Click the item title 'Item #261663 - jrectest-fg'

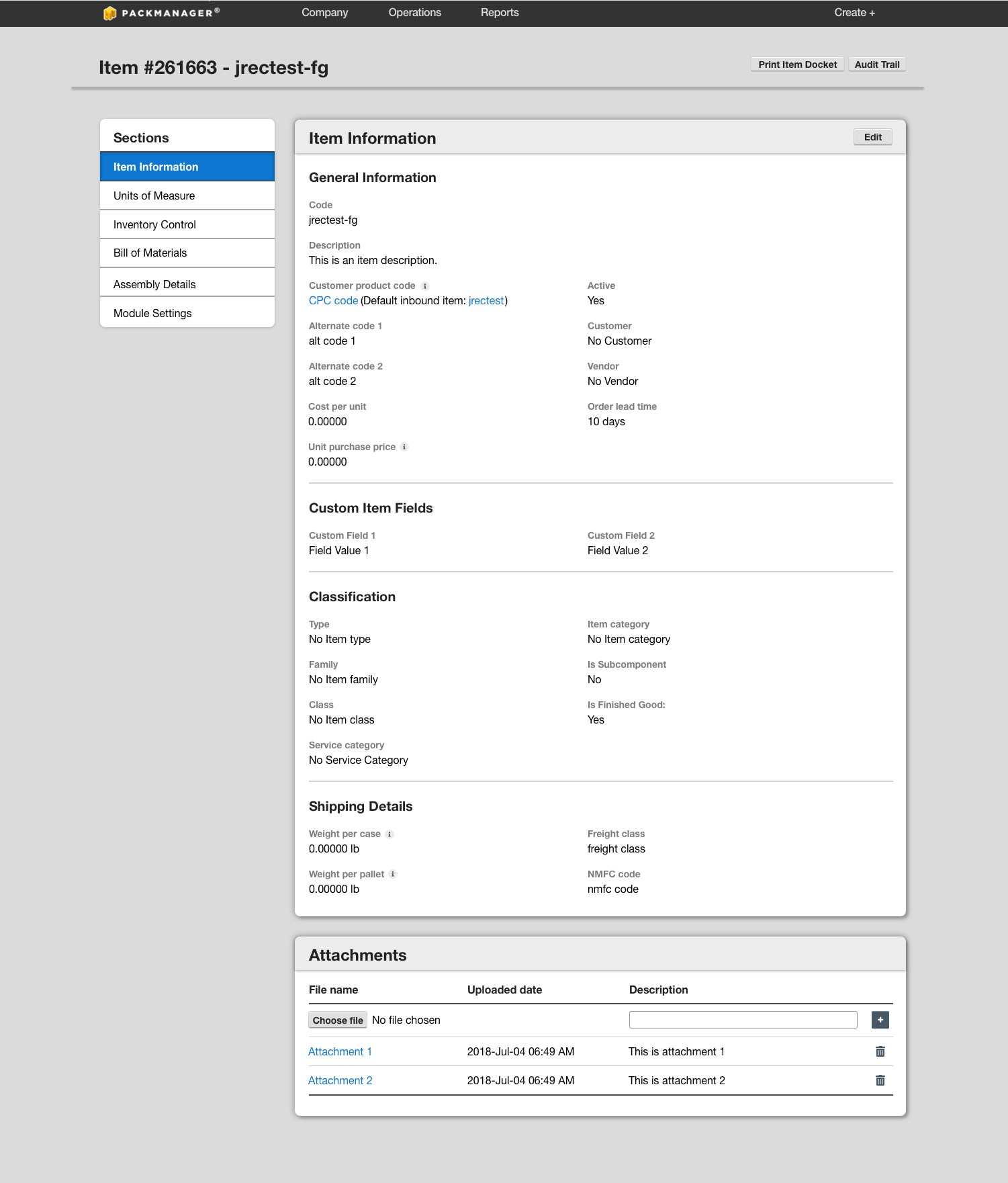pyautogui.click(x=214, y=68)
